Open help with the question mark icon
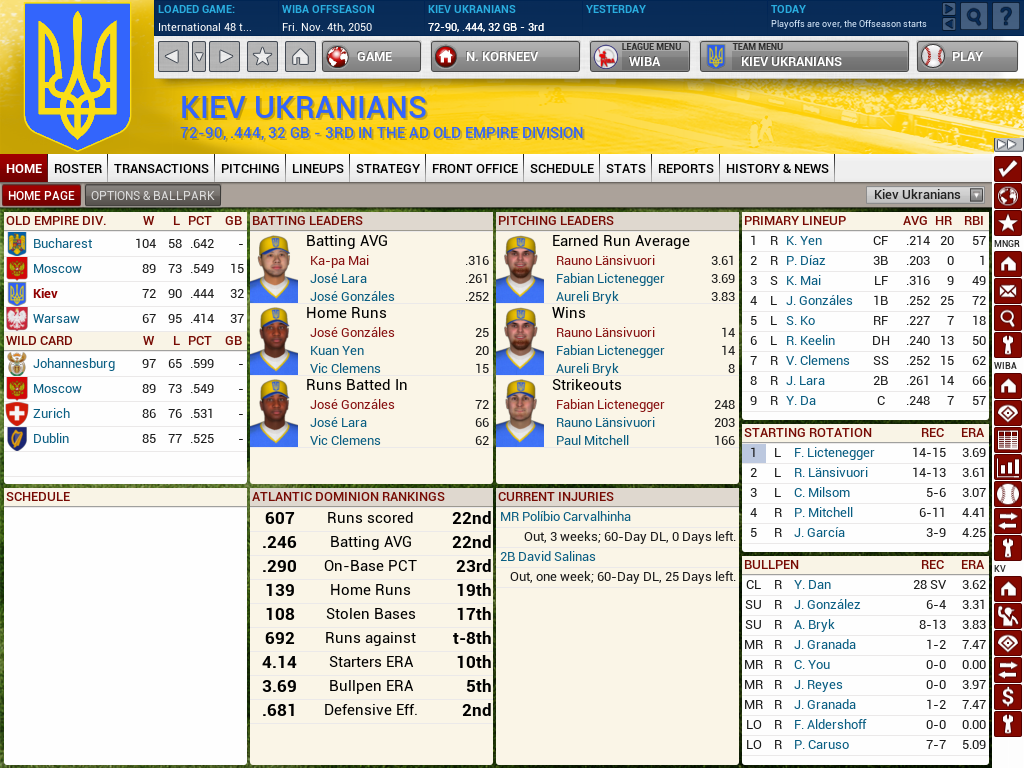The width and height of the screenshot is (1024, 768). pyautogui.click(x=1005, y=16)
